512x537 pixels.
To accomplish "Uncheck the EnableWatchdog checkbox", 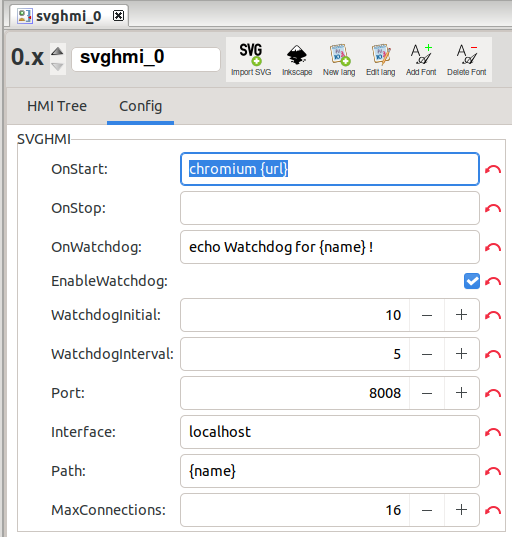I will click(x=472, y=281).
